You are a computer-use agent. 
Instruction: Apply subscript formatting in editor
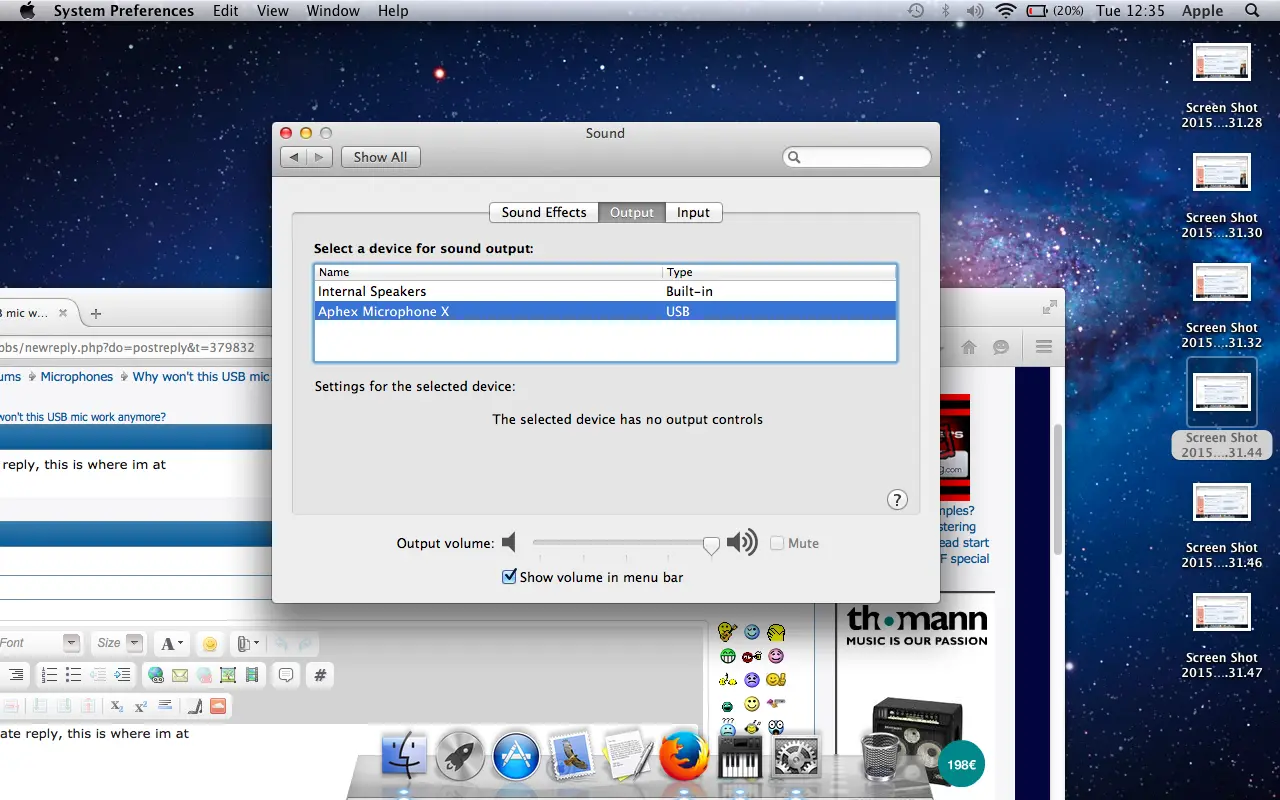tap(117, 706)
